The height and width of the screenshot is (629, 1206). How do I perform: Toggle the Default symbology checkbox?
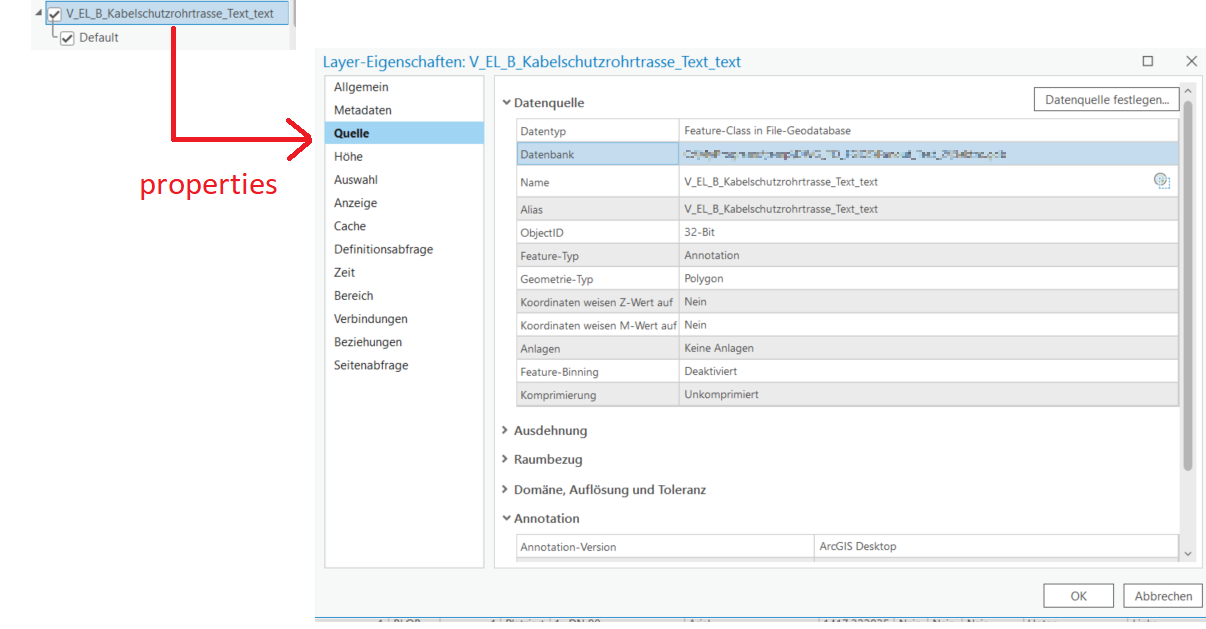click(x=66, y=37)
